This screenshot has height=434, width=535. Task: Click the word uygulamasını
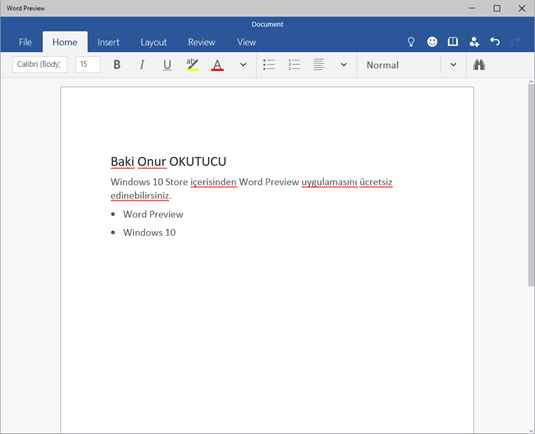click(329, 183)
